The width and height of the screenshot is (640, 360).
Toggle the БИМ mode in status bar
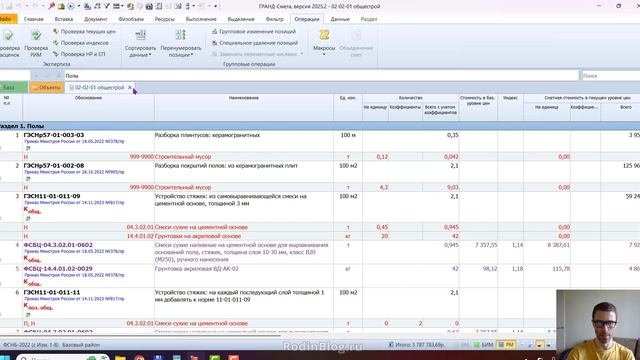click(x=484, y=345)
